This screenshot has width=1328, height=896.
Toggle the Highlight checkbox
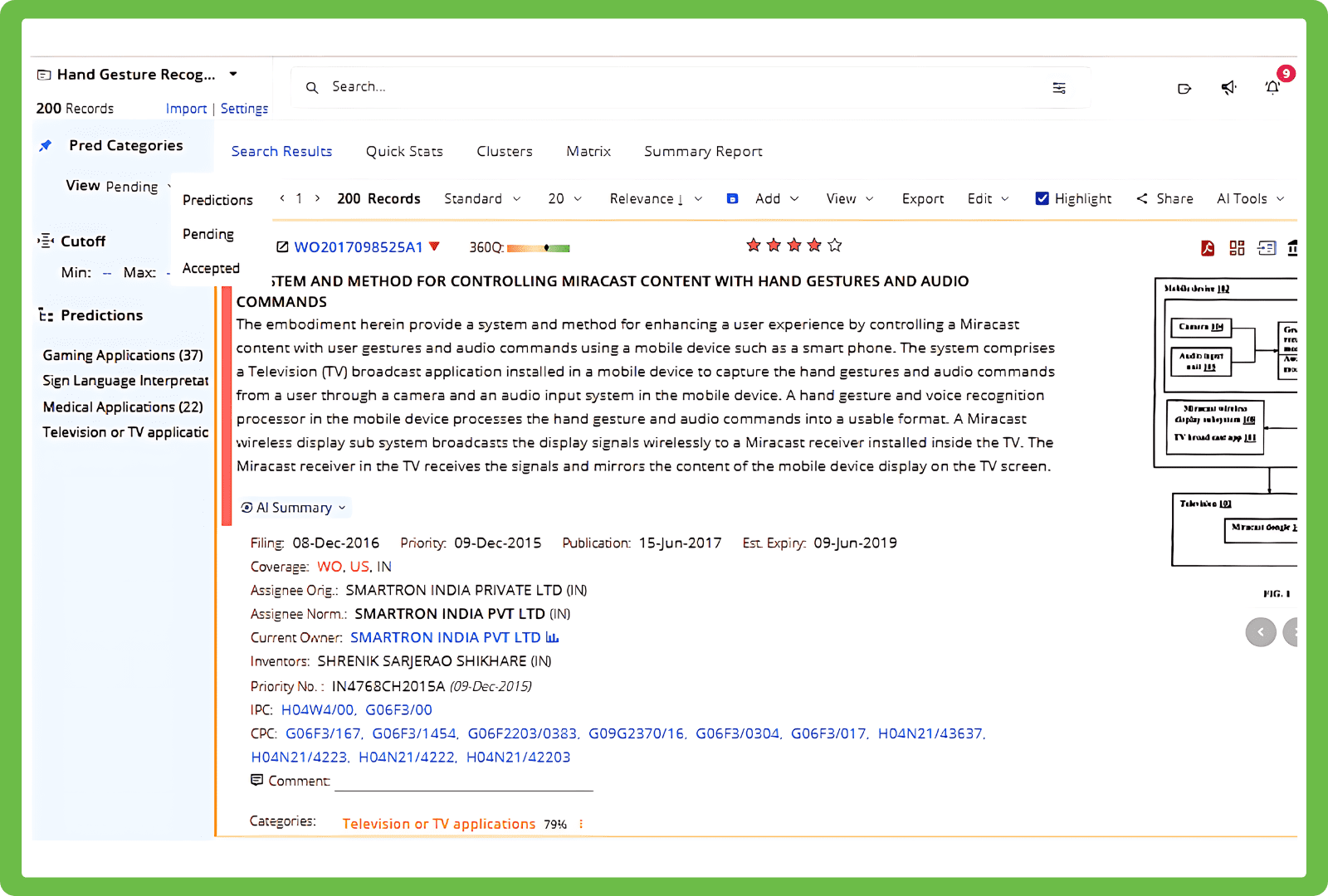pyautogui.click(x=1042, y=198)
